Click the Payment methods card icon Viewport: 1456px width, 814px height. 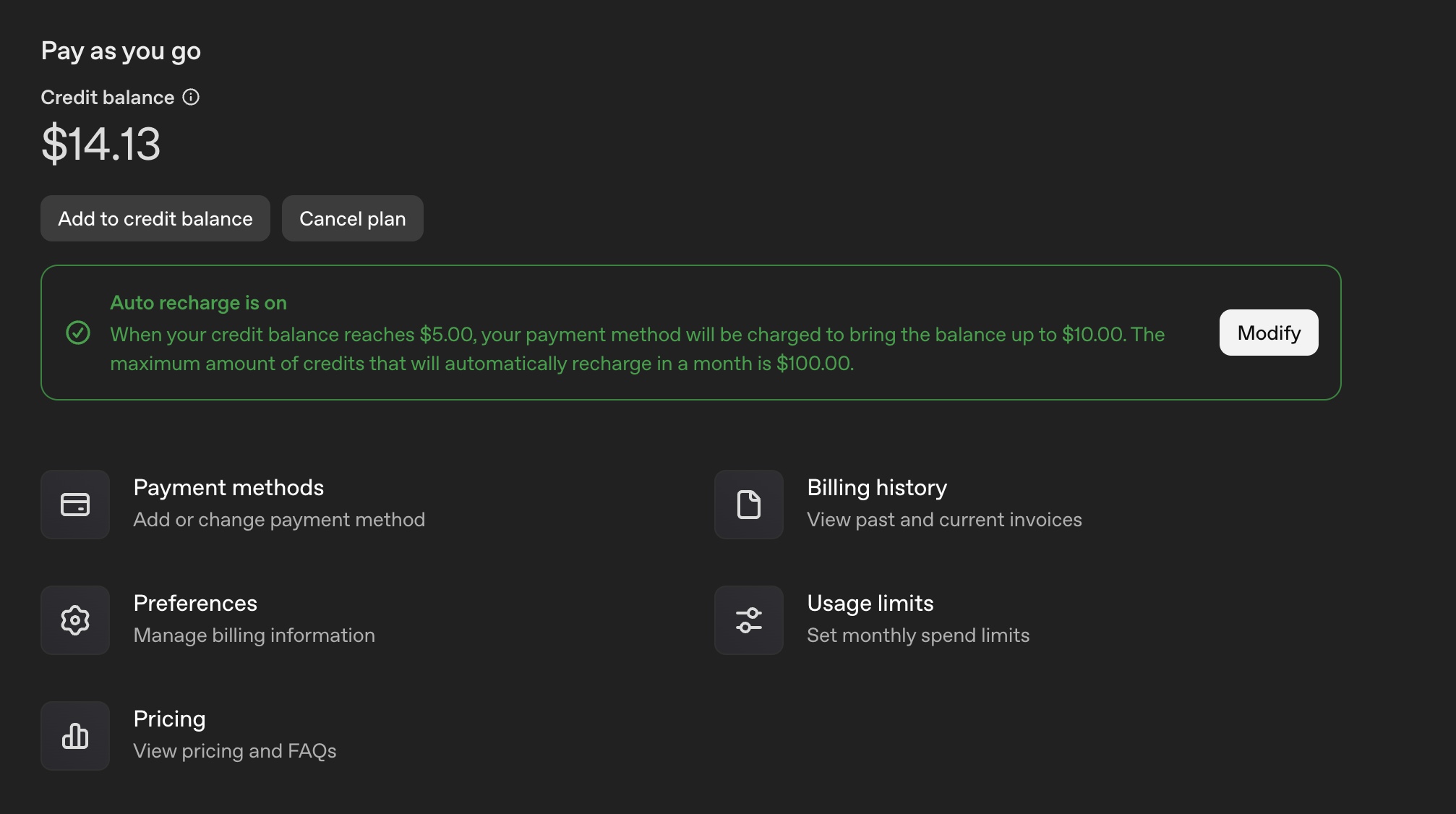(75, 505)
